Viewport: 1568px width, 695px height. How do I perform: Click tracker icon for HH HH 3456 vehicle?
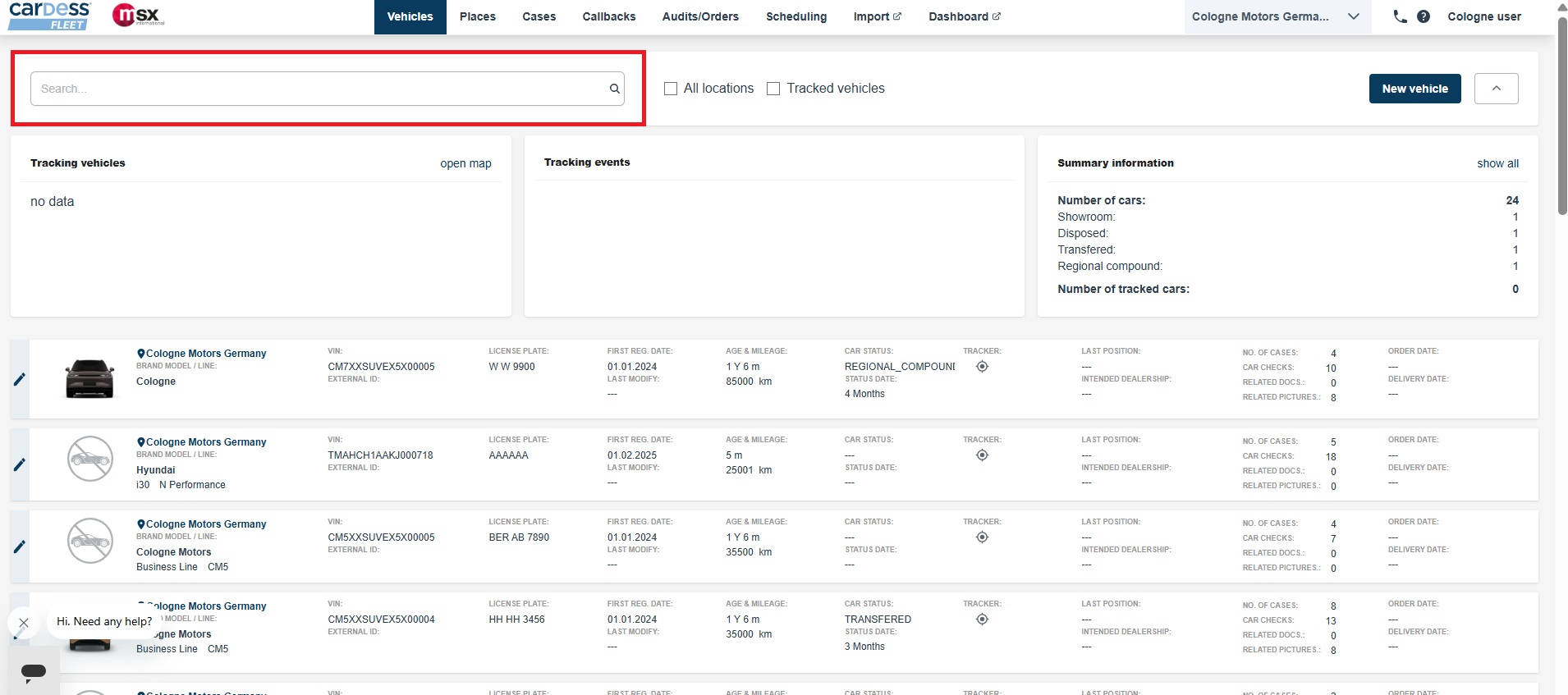[x=982, y=620]
